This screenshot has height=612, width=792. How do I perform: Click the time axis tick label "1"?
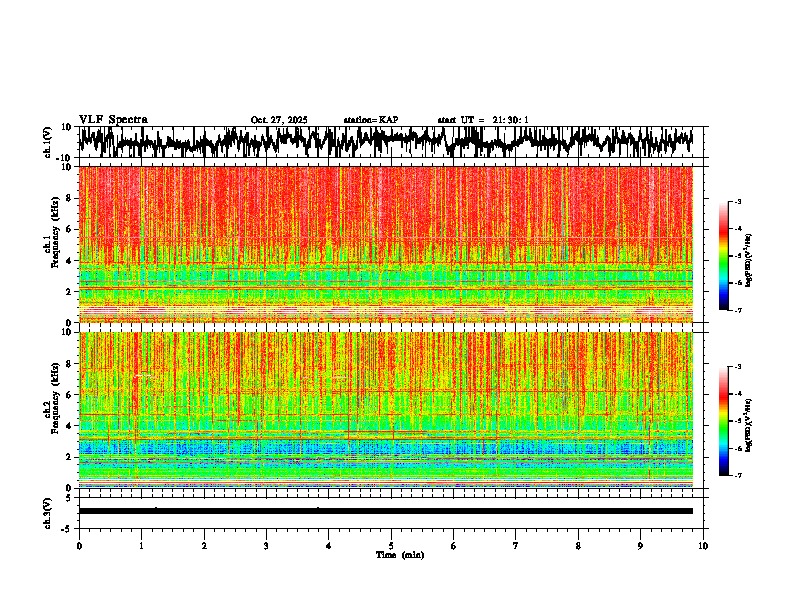(x=141, y=546)
